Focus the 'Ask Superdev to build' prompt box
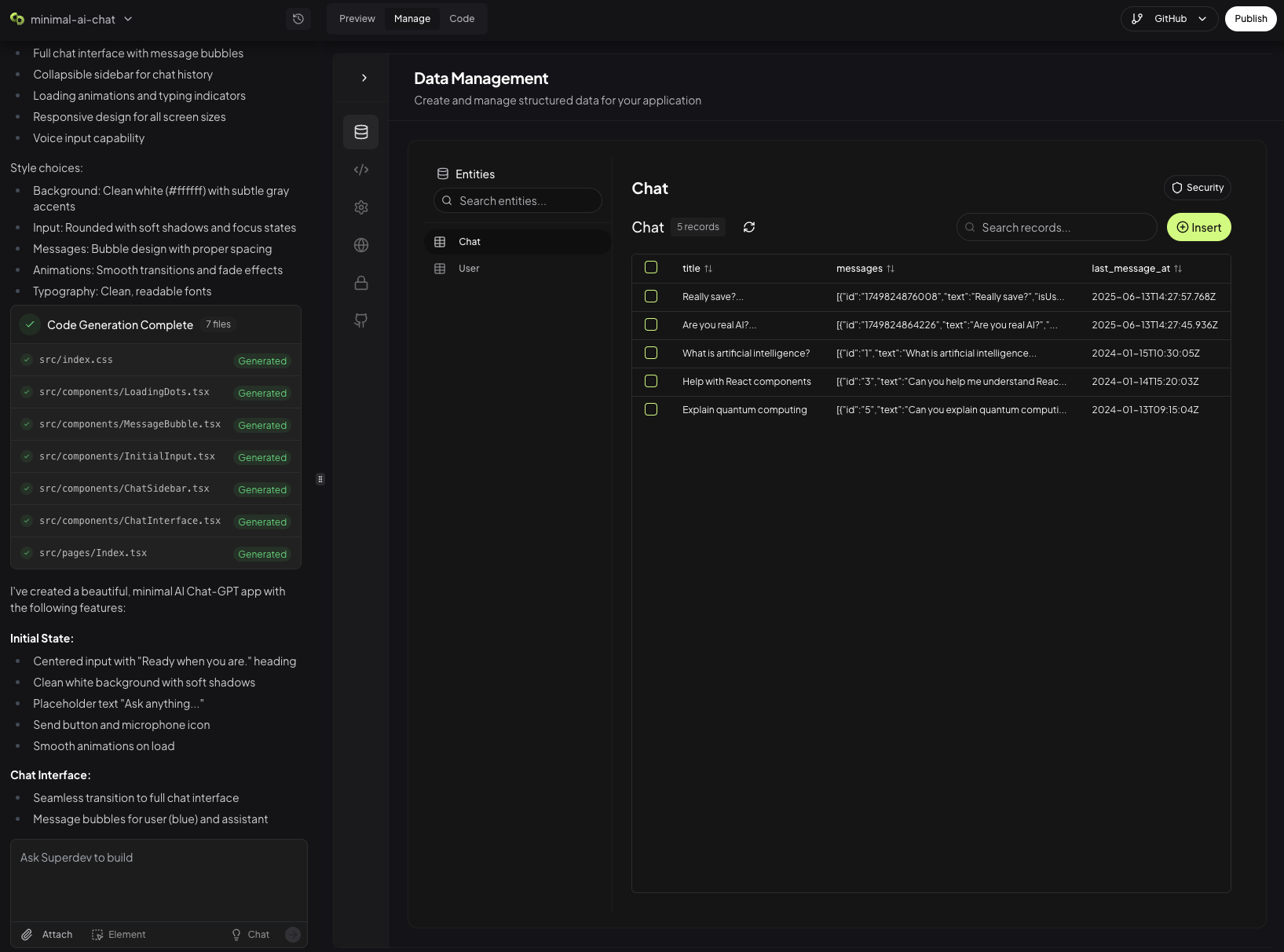 tap(159, 881)
